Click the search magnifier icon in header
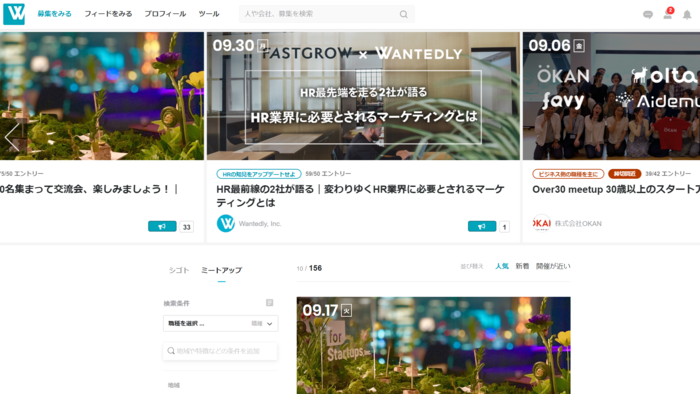The height and width of the screenshot is (394, 700). [404, 14]
